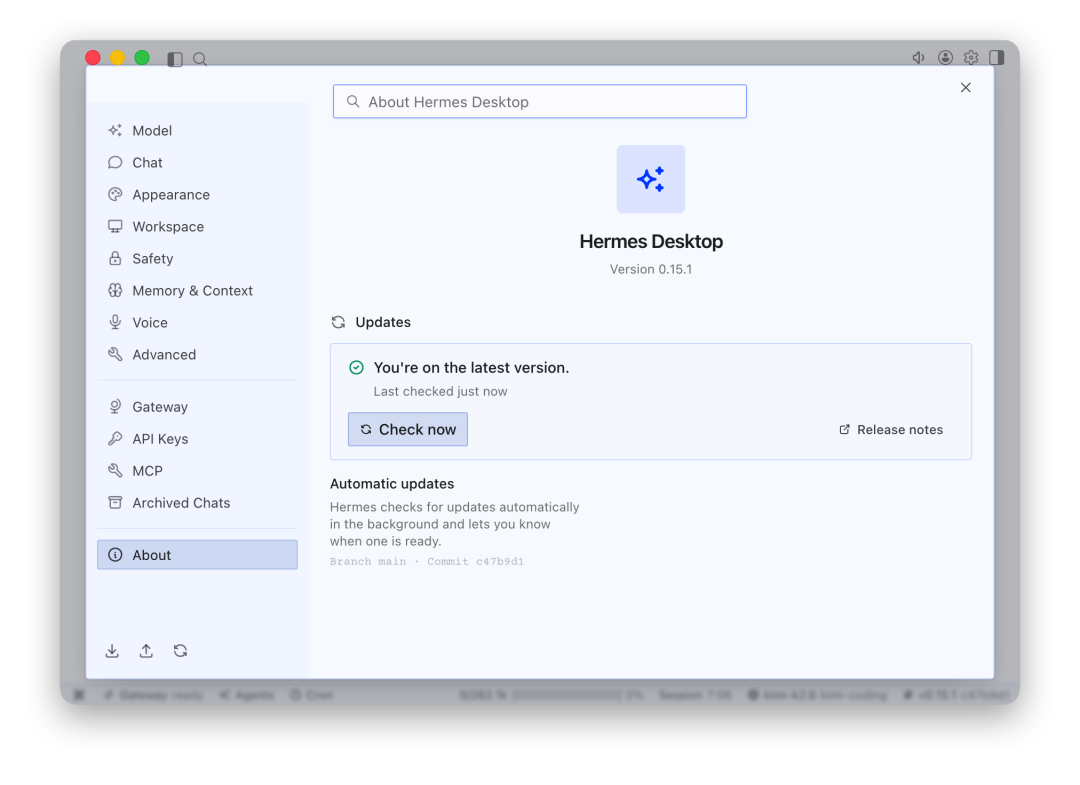The width and height of the screenshot is (1080, 785).
Task: Click the green checkmark status icon
Action: coord(356,368)
